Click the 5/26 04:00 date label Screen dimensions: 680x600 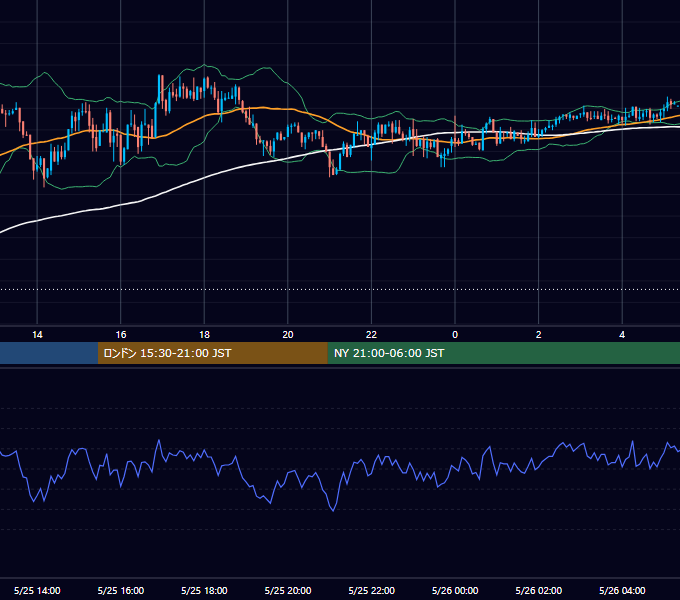622,590
